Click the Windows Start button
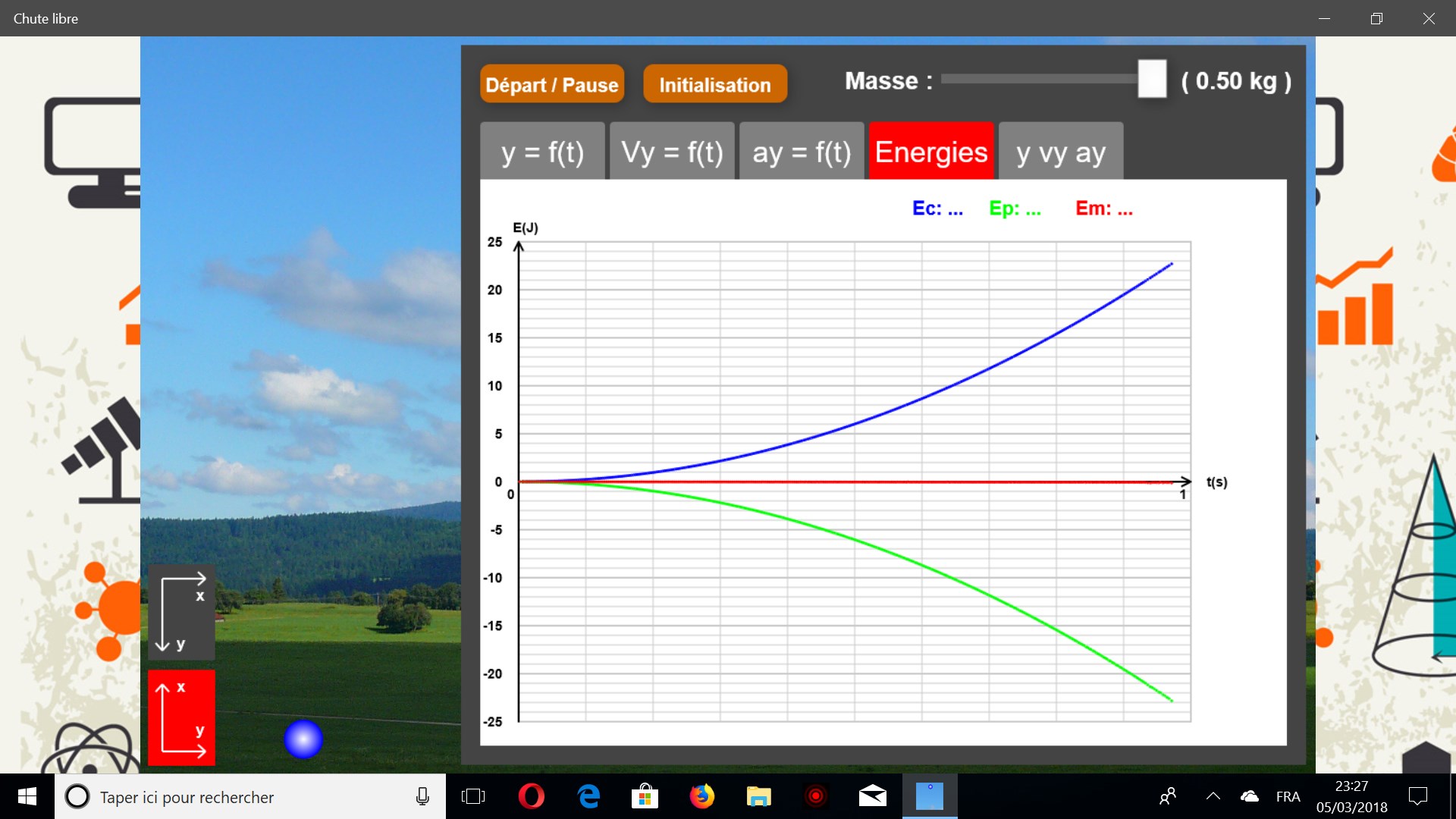Viewport: 1456px width, 819px height. point(27,796)
